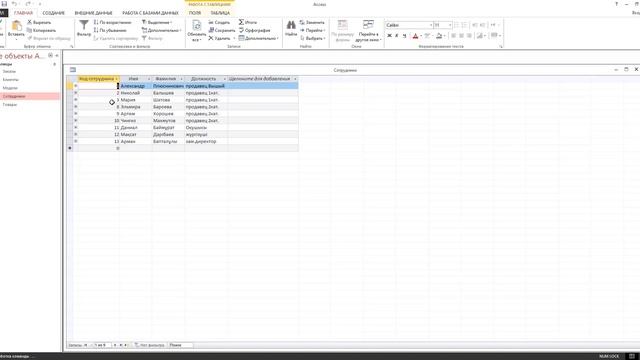Screen dimensions: 640x360
Task: Click the current record number field
Action: tap(102, 345)
